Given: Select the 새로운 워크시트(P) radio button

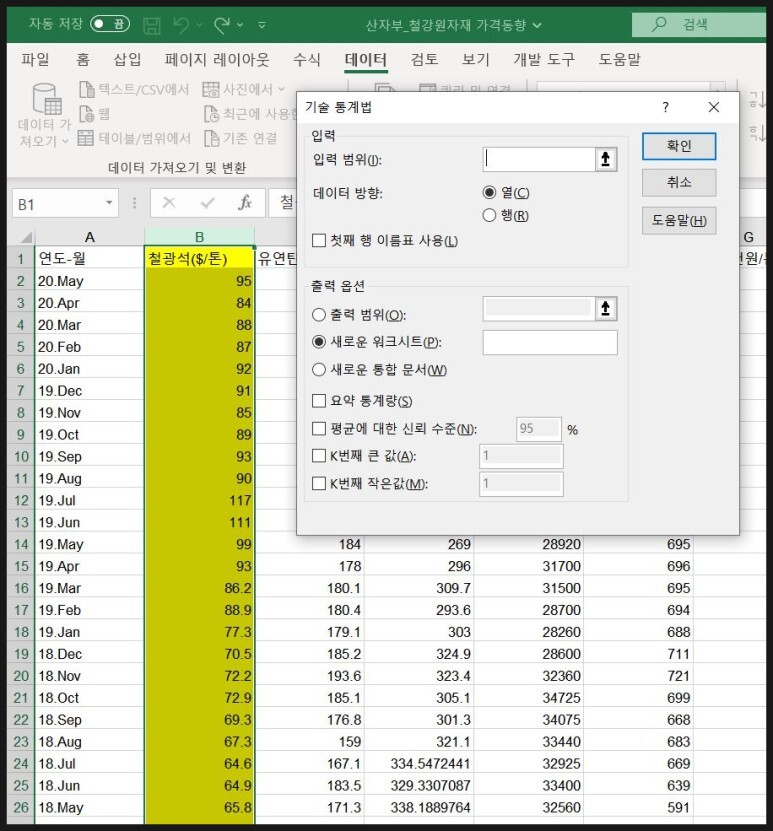Looking at the screenshot, I should 319,342.
